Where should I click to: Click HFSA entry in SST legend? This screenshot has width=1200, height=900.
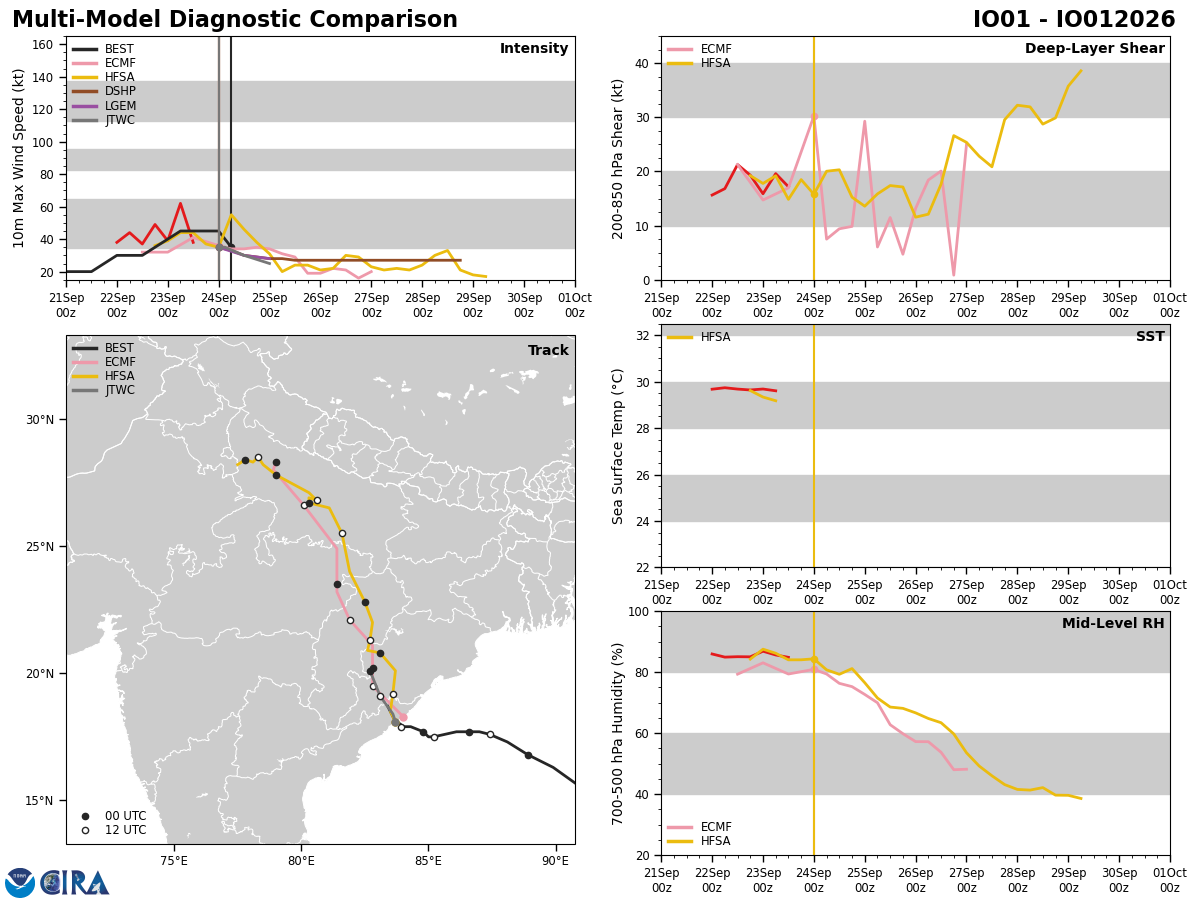698,337
